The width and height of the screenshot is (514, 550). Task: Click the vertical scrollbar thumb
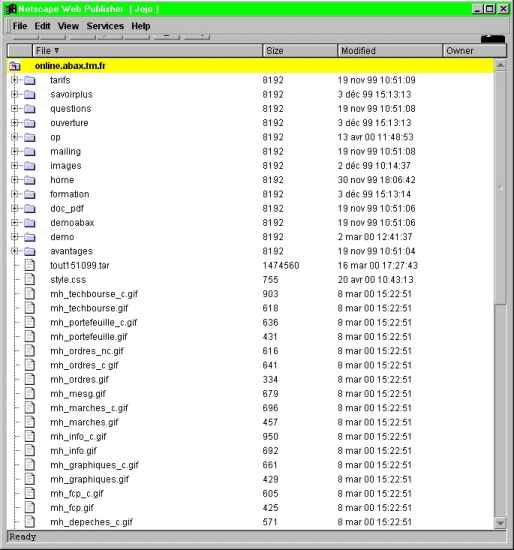point(500,187)
